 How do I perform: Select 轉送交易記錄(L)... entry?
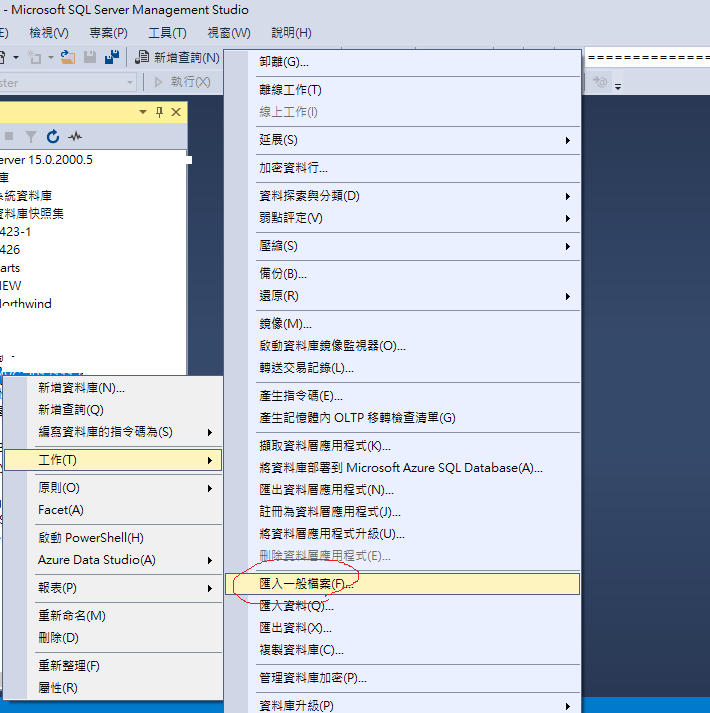(403, 368)
